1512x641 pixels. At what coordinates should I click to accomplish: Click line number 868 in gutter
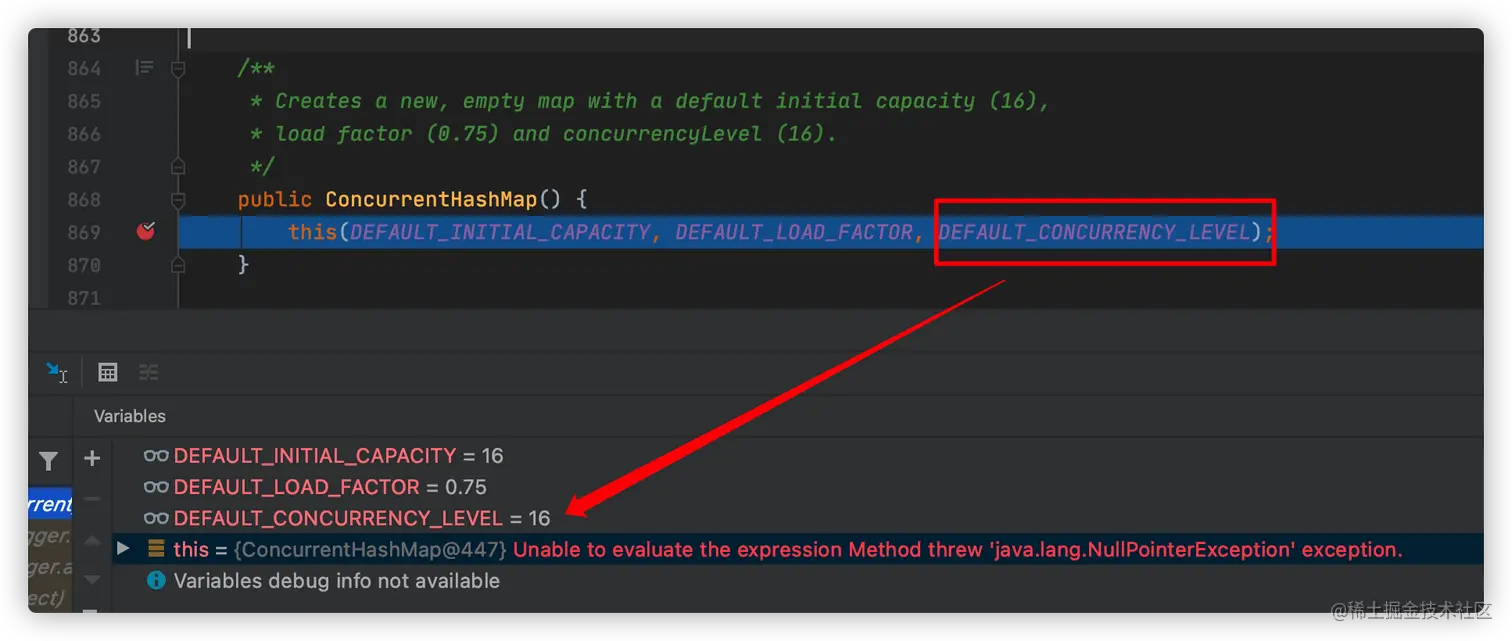pyautogui.click(x=84, y=200)
